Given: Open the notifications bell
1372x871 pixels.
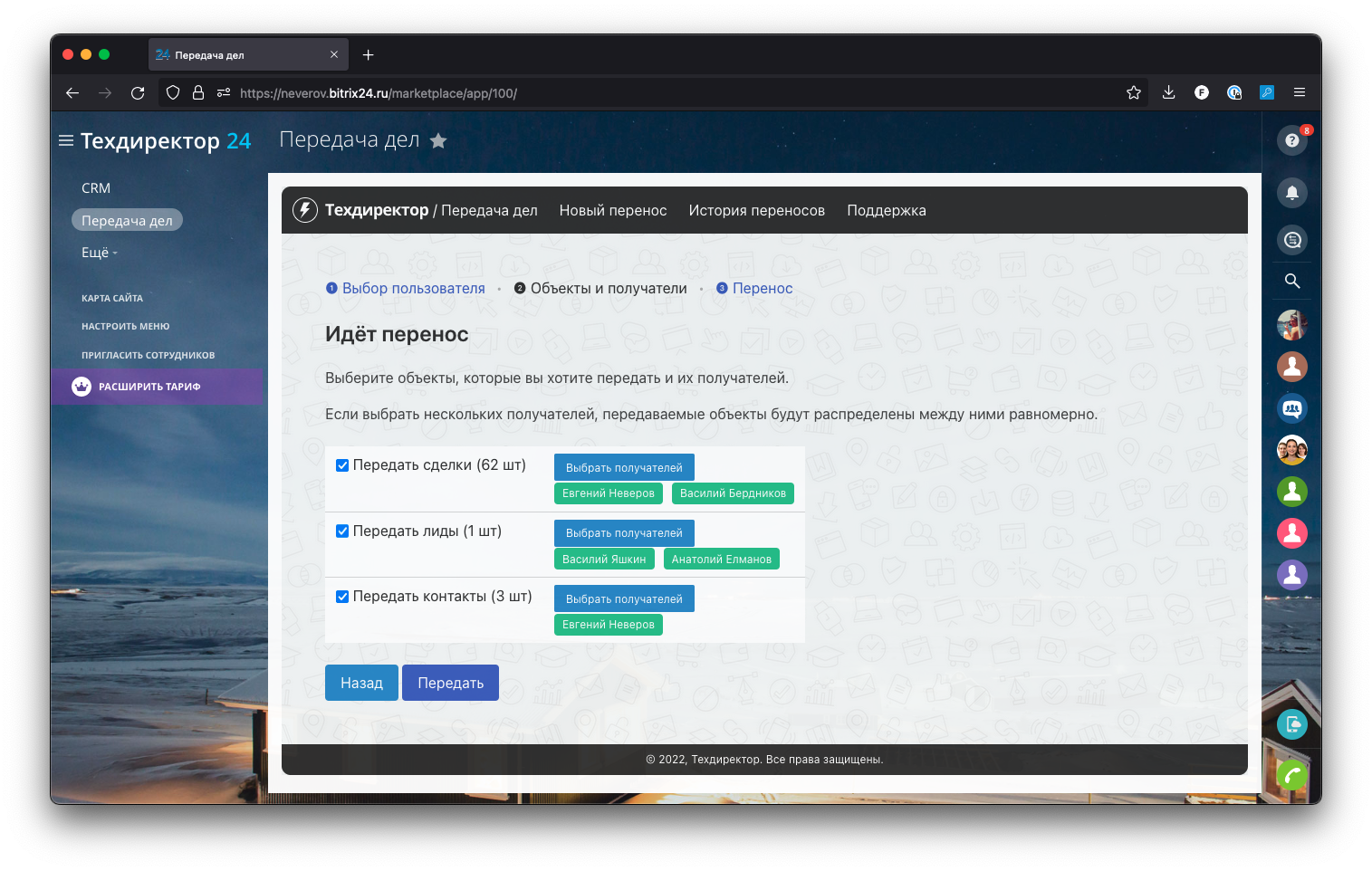Looking at the screenshot, I should point(1291,192).
